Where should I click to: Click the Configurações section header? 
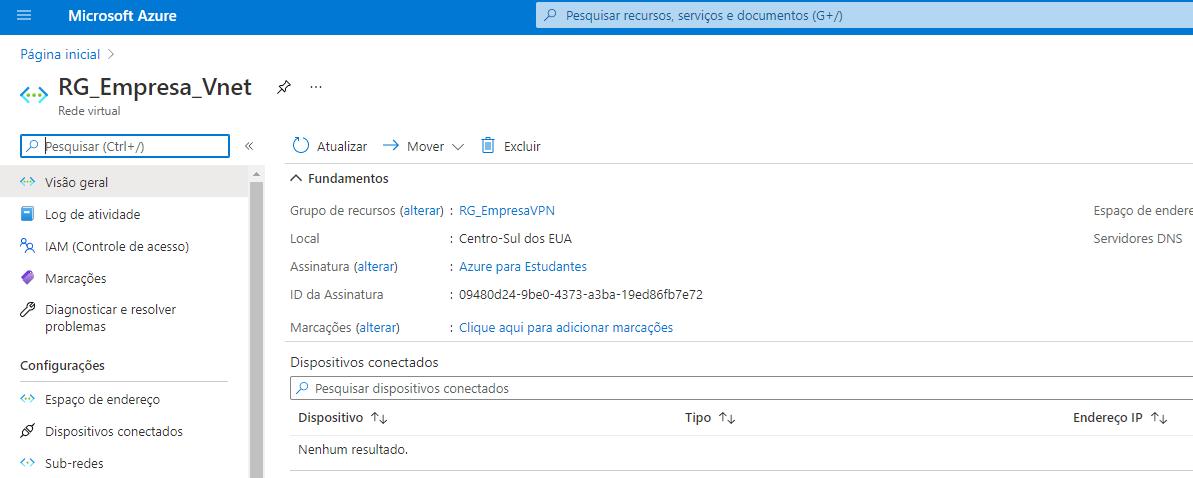(62, 366)
